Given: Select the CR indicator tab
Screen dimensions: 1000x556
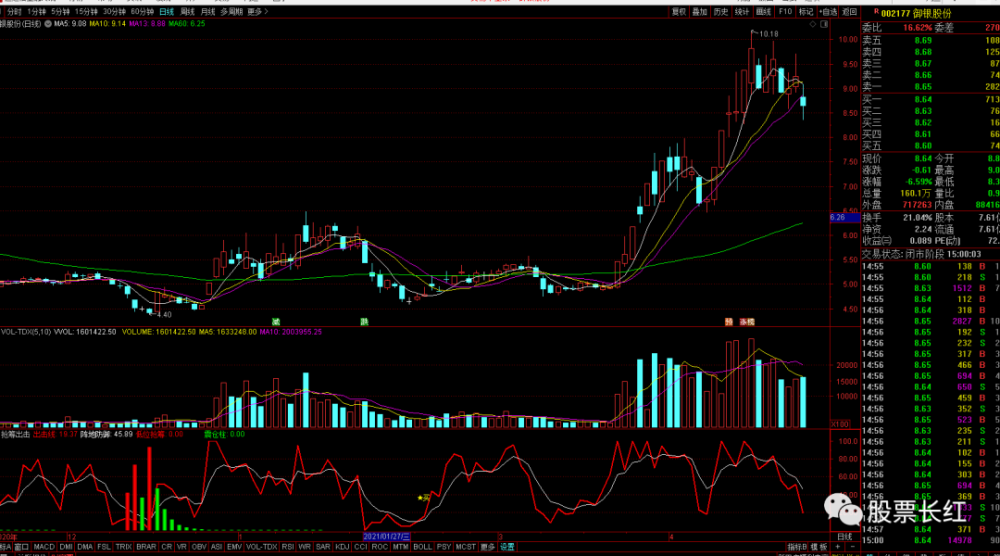Looking at the screenshot, I should pos(166,547).
